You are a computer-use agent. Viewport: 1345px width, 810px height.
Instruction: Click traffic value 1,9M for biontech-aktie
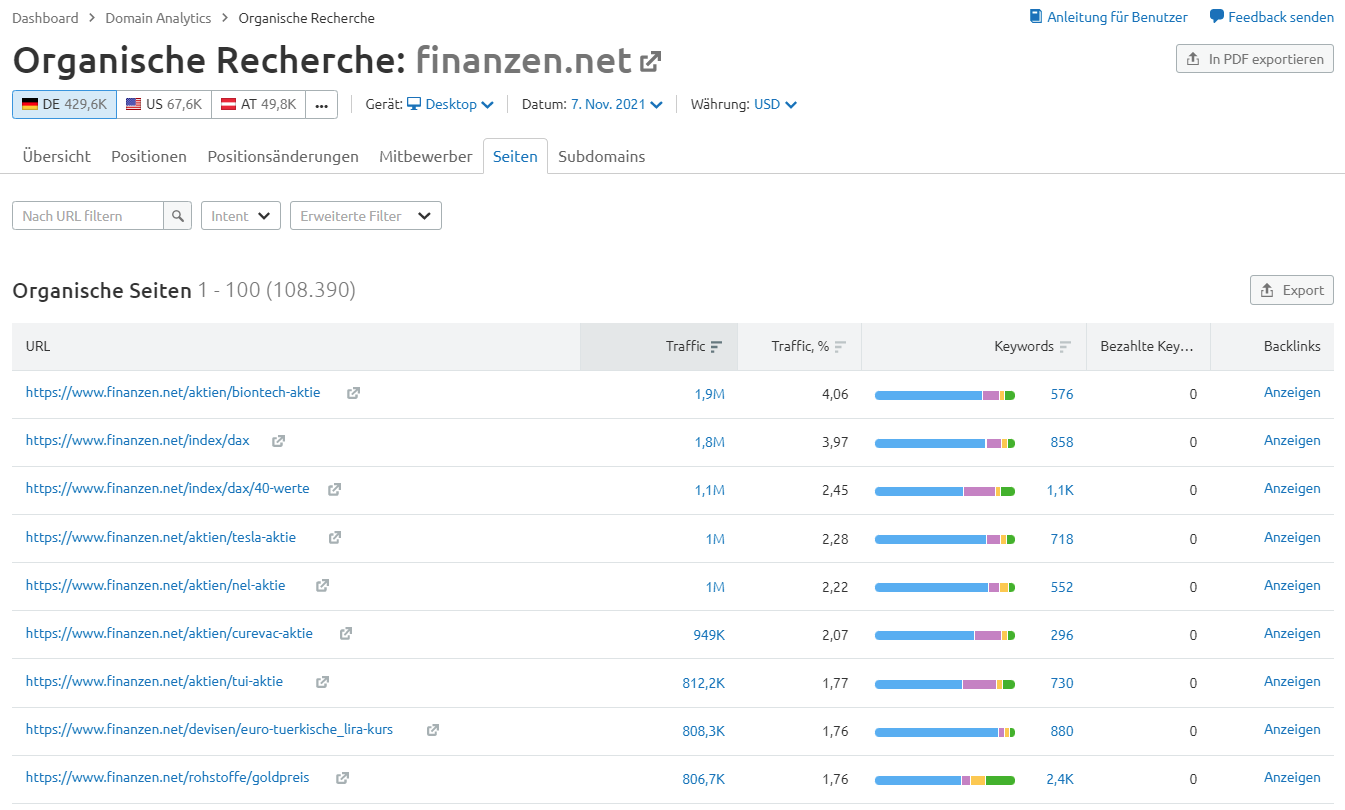coord(710,394)
